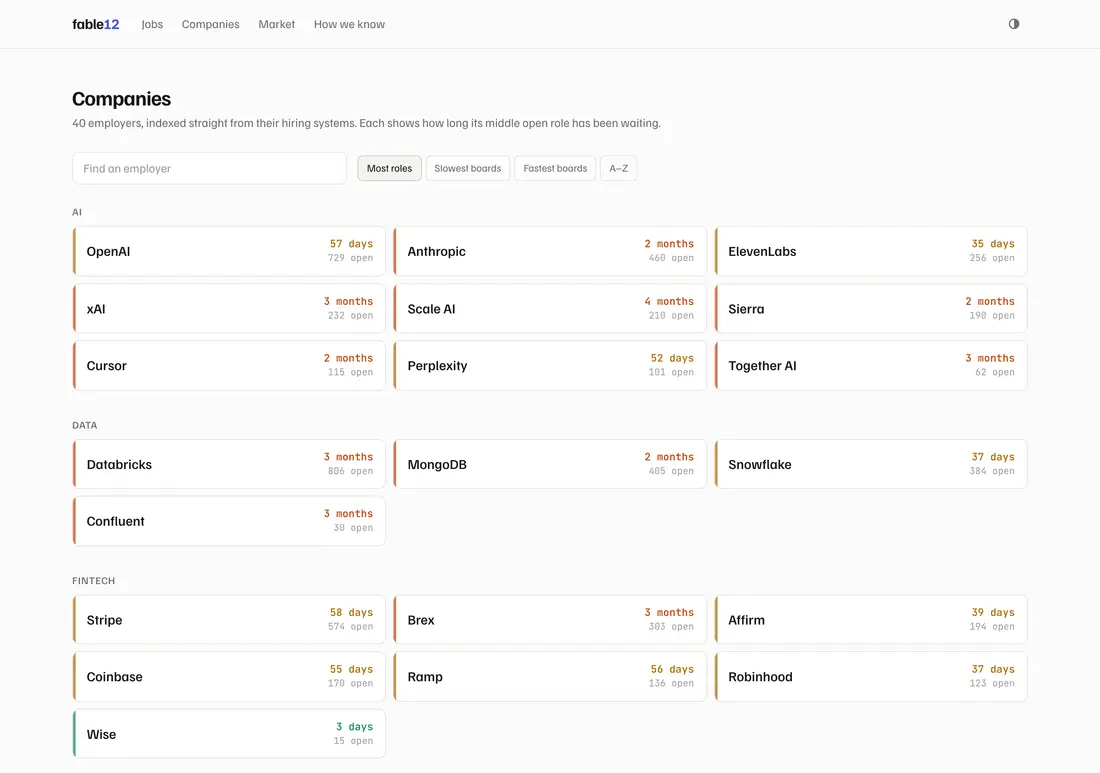Click the Companies page heading

(x=121, y=100)
